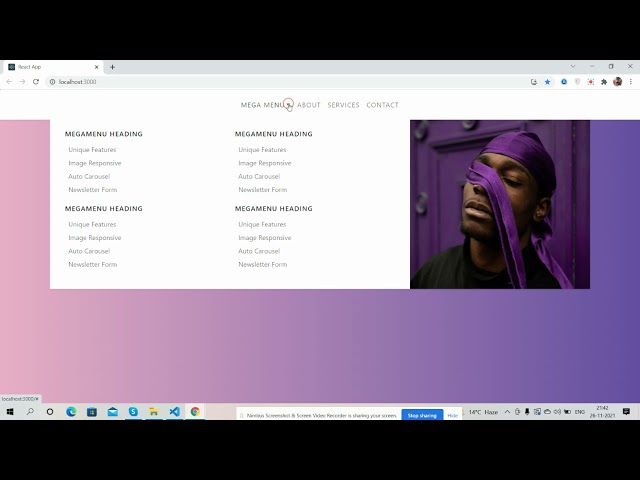Select the React App tab
Viewport: 640px width, 480px height.
point(53,67)
